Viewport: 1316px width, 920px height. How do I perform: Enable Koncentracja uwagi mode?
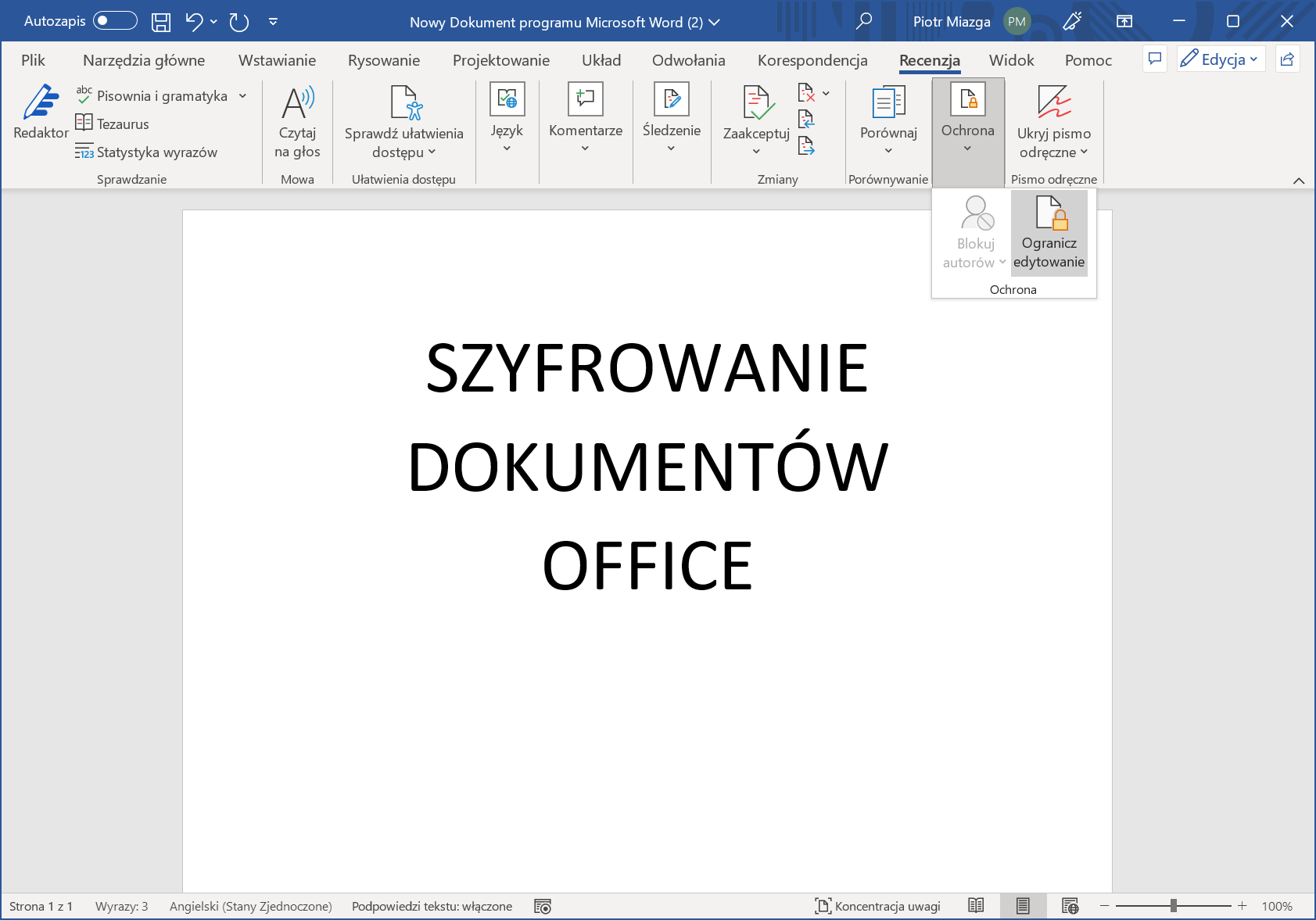click(x=877, y=906)
